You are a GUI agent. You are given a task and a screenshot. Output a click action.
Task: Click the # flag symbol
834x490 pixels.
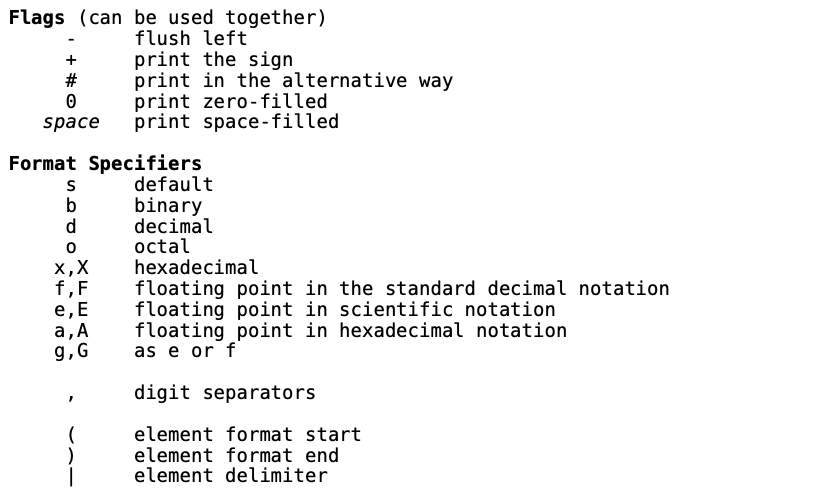71,81
